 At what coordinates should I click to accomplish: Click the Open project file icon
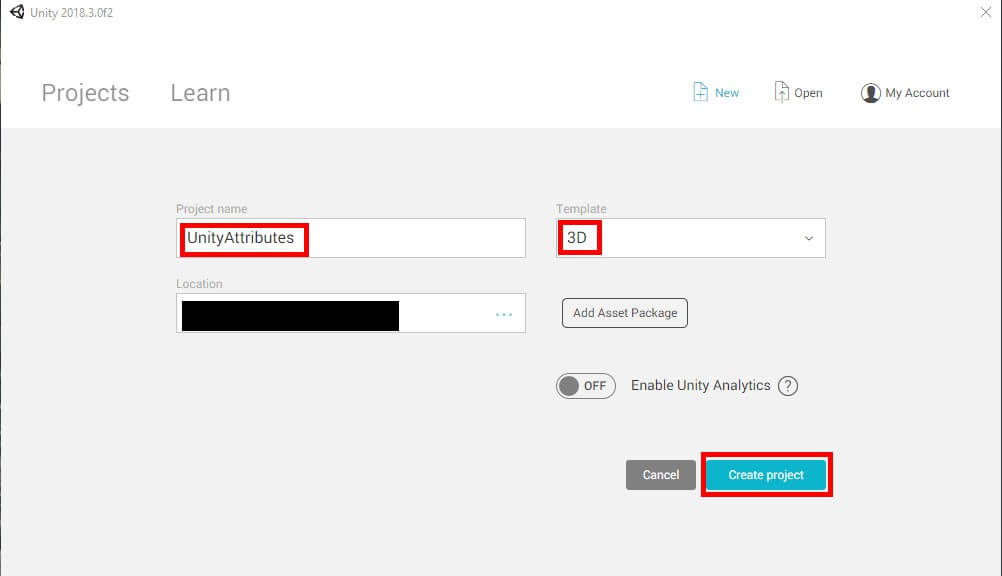coord(781,92)
